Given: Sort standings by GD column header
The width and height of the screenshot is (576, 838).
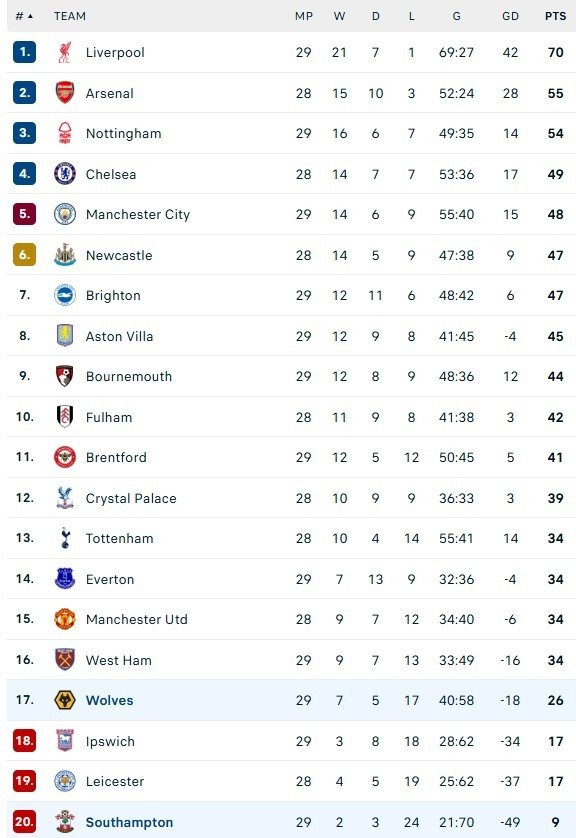Looking at the screenshot, I should [510, 16].
